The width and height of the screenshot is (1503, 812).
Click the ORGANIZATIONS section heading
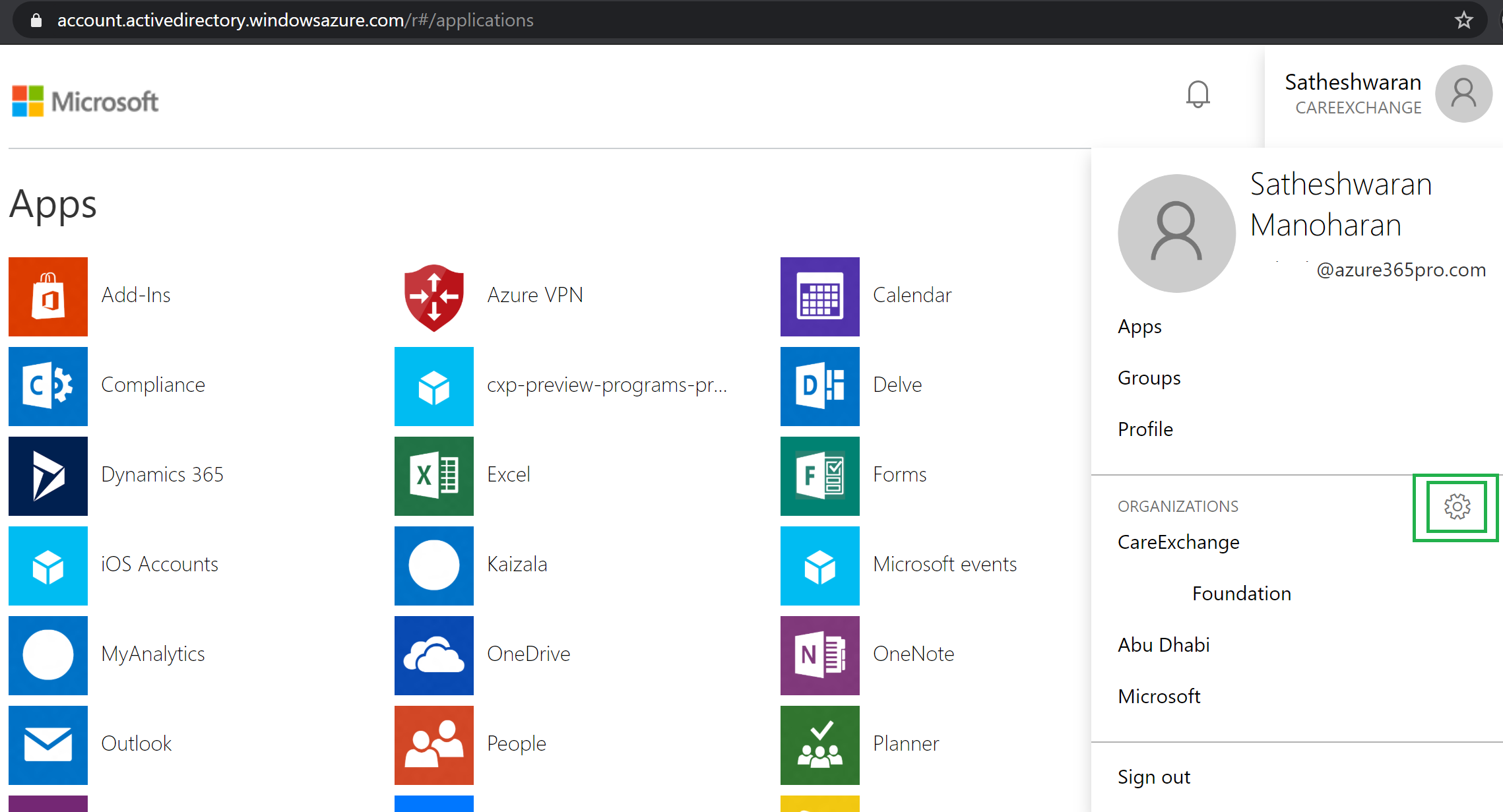pos(1178,507)
